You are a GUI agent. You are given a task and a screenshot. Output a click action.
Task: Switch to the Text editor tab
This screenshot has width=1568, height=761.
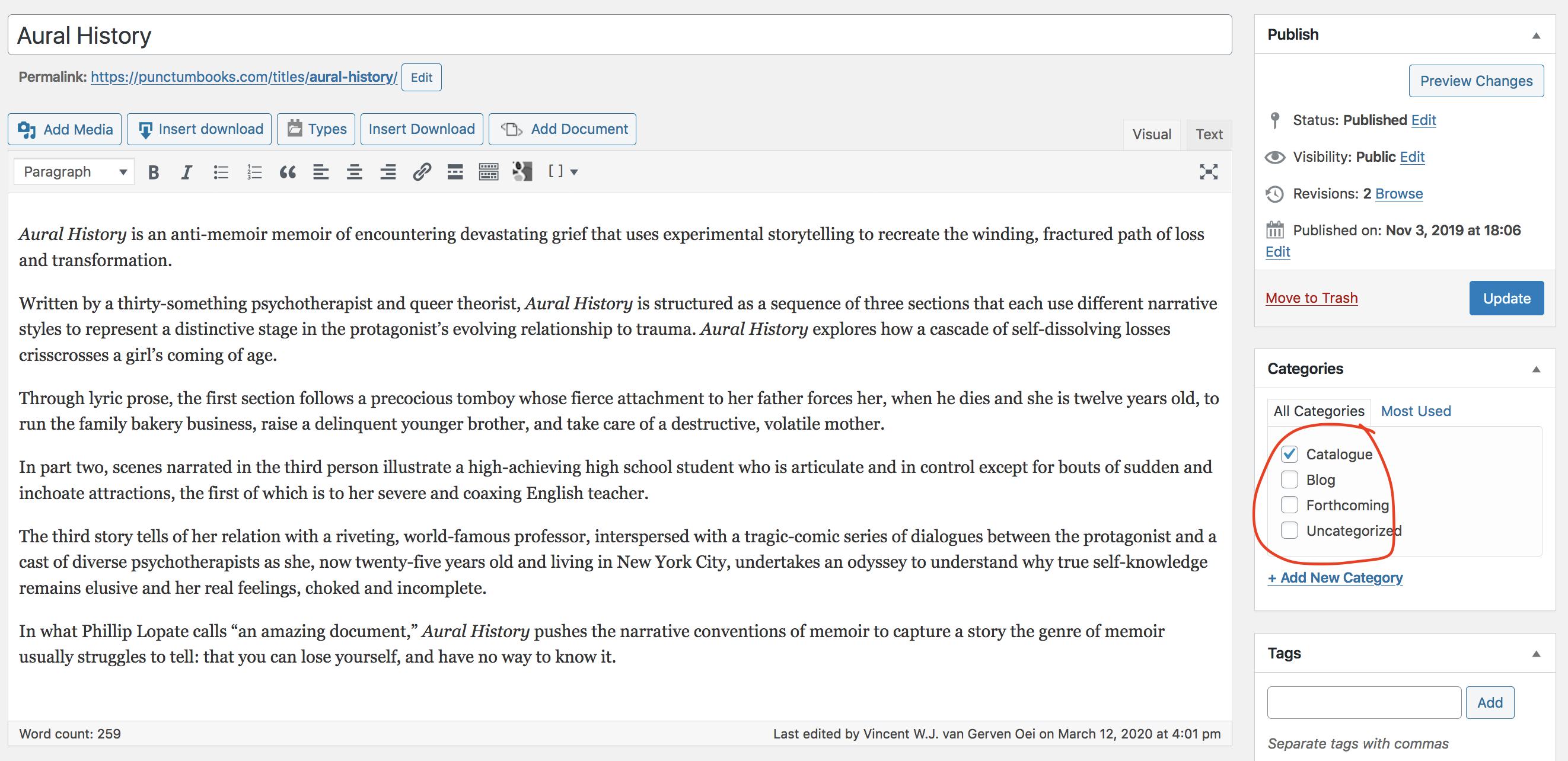pos(1208,135)
